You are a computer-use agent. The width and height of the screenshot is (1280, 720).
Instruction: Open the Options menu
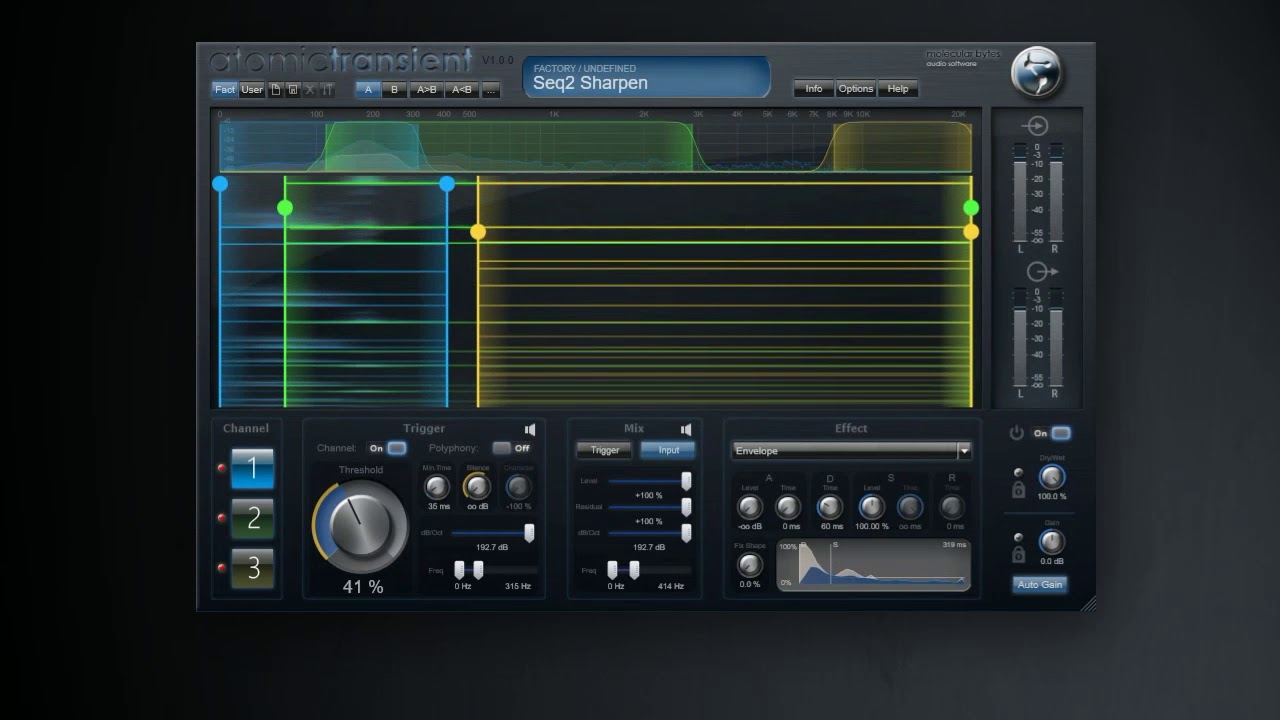[x=856, y=89]
